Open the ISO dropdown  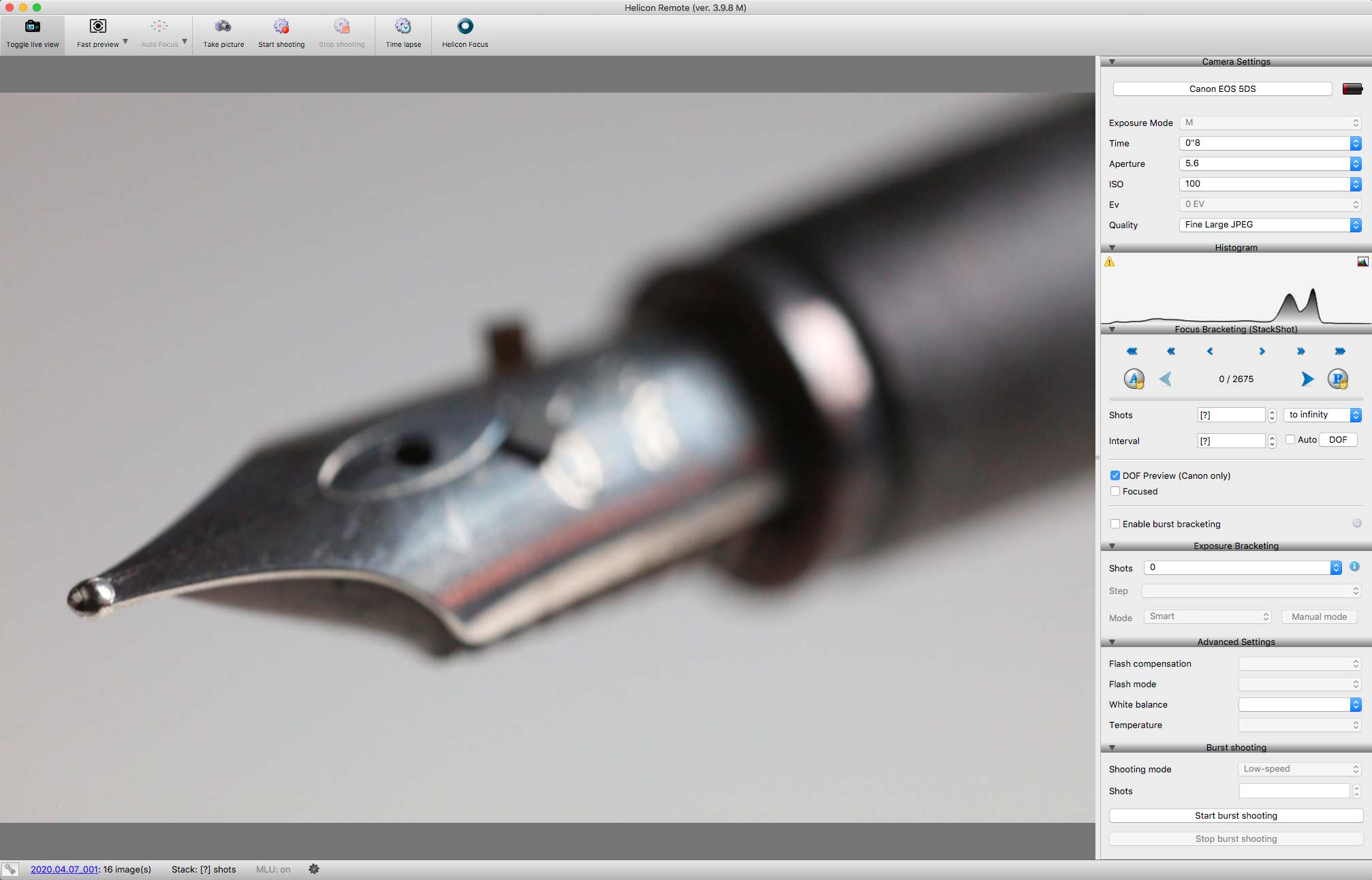pos(1270,184)
